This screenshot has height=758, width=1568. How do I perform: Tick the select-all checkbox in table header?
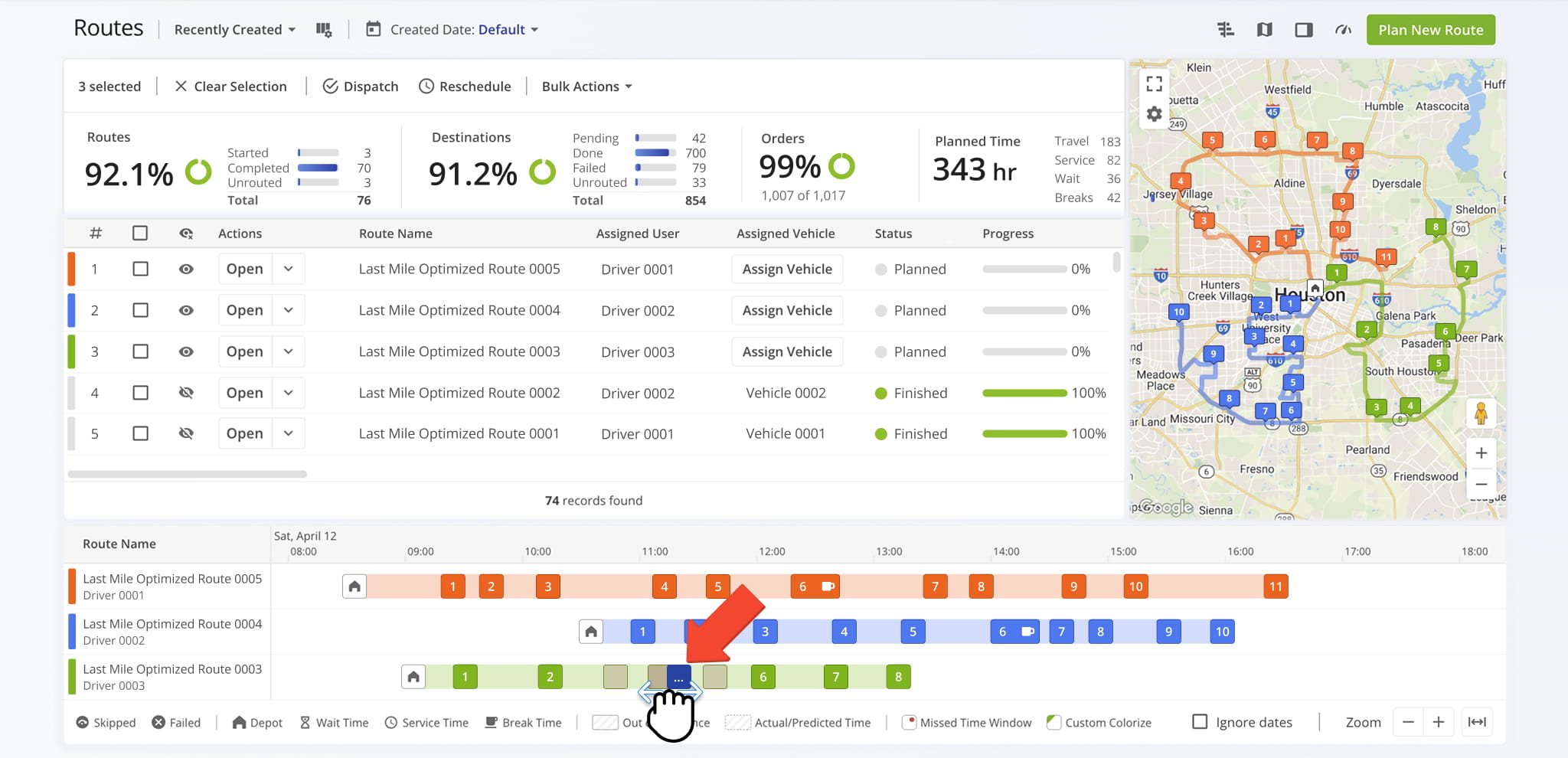point(140,233)
